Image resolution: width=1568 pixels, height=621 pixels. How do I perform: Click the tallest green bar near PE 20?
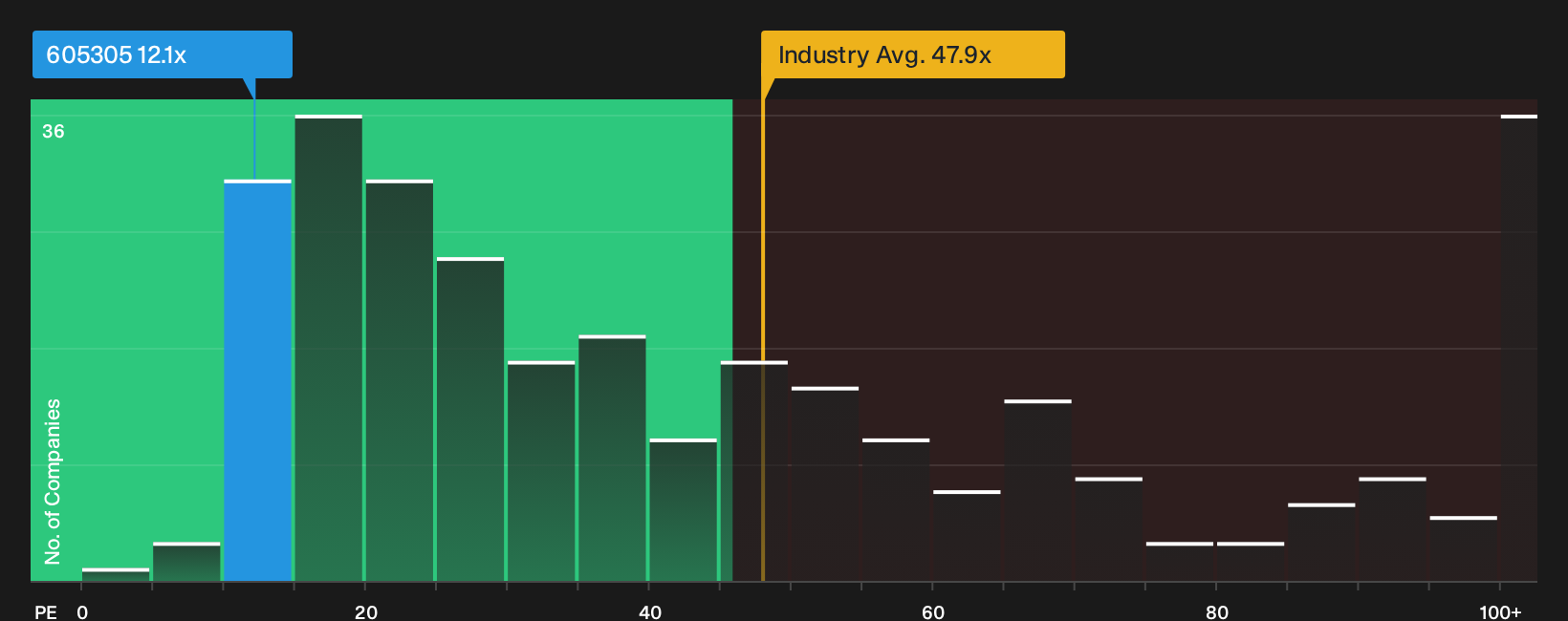coord(329,348)
